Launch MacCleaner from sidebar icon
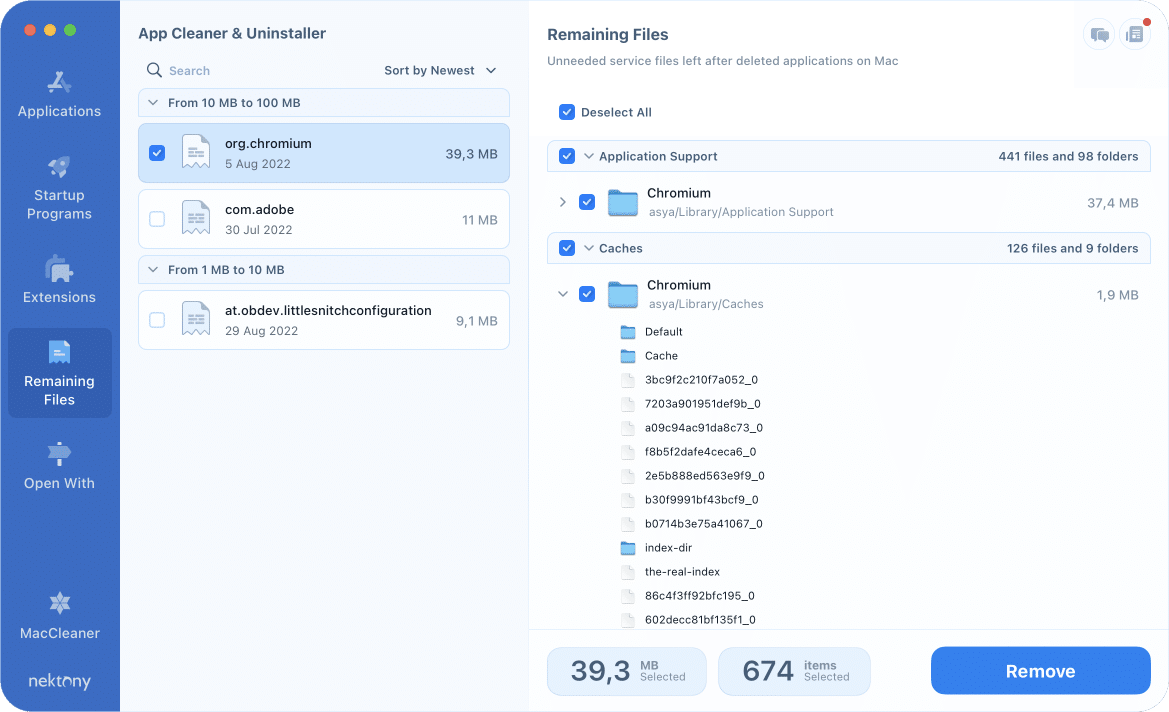This screenshot has width=1169, height=712. click(59, 602)
